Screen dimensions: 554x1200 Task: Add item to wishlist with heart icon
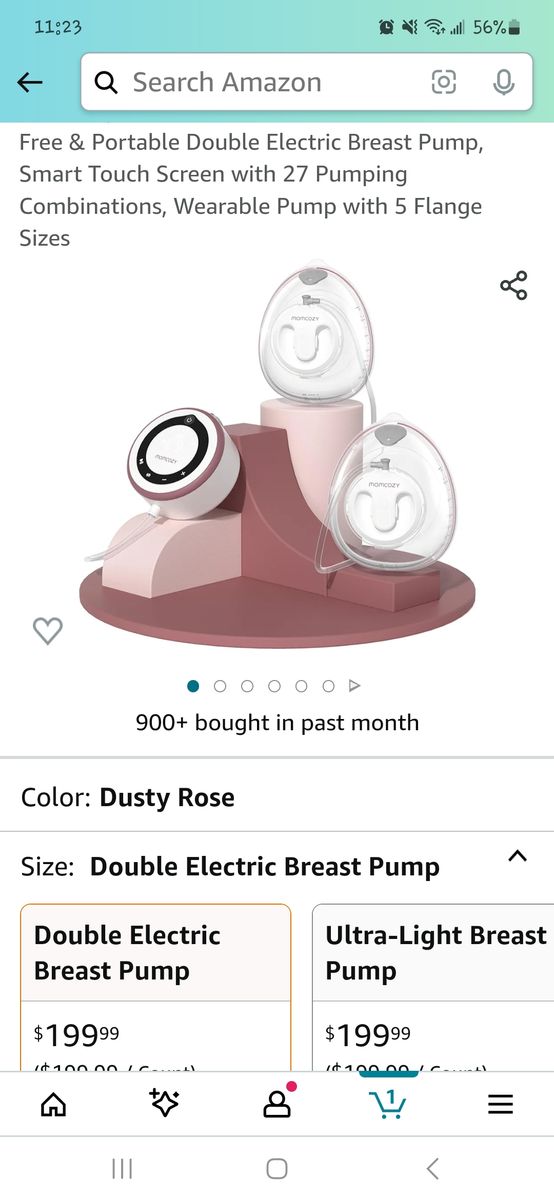(x=47, y=630)
